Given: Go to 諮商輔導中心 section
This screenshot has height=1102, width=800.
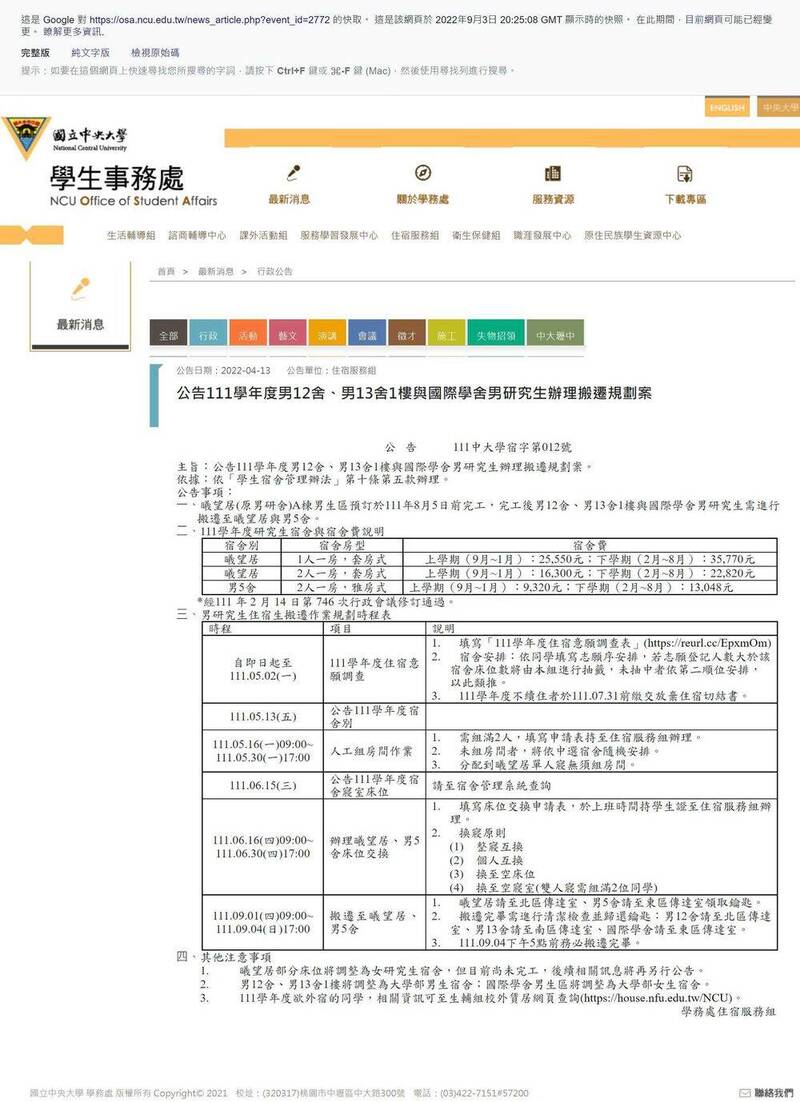Looking at the screenshot, I should 197,235.
